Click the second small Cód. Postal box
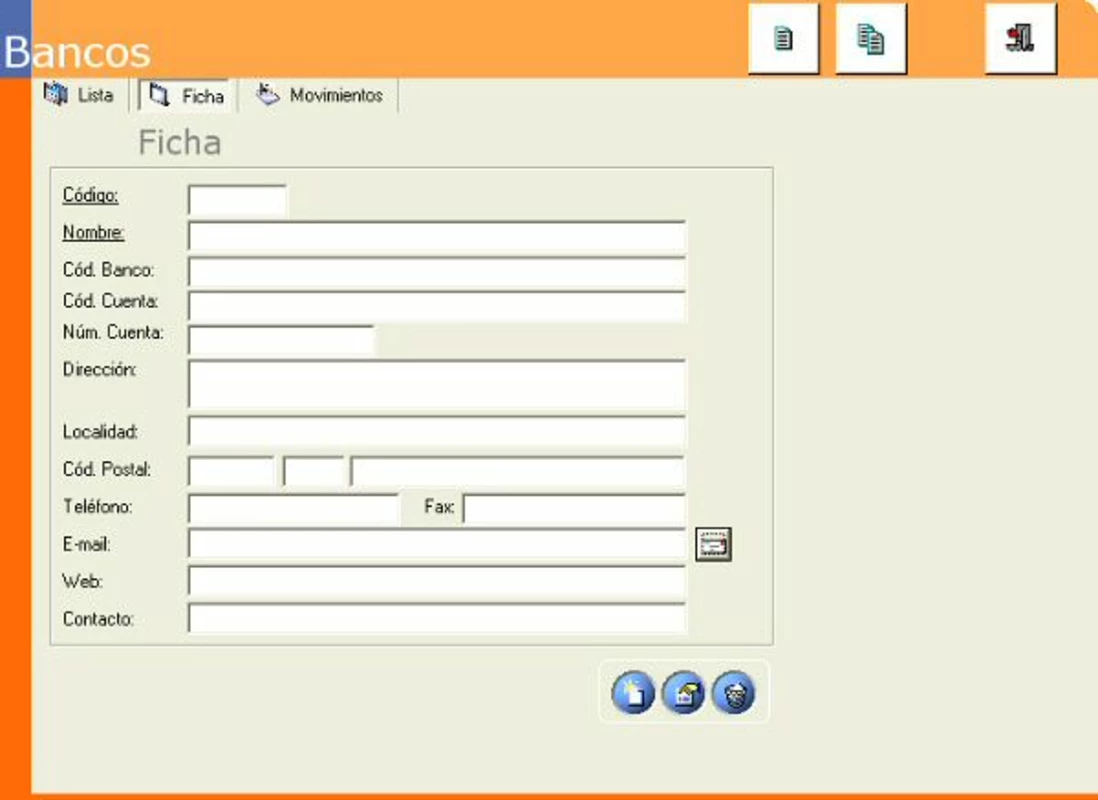The height and width of the screenshot is (800, 1098). pyautogui.click(x=314, y=471)
